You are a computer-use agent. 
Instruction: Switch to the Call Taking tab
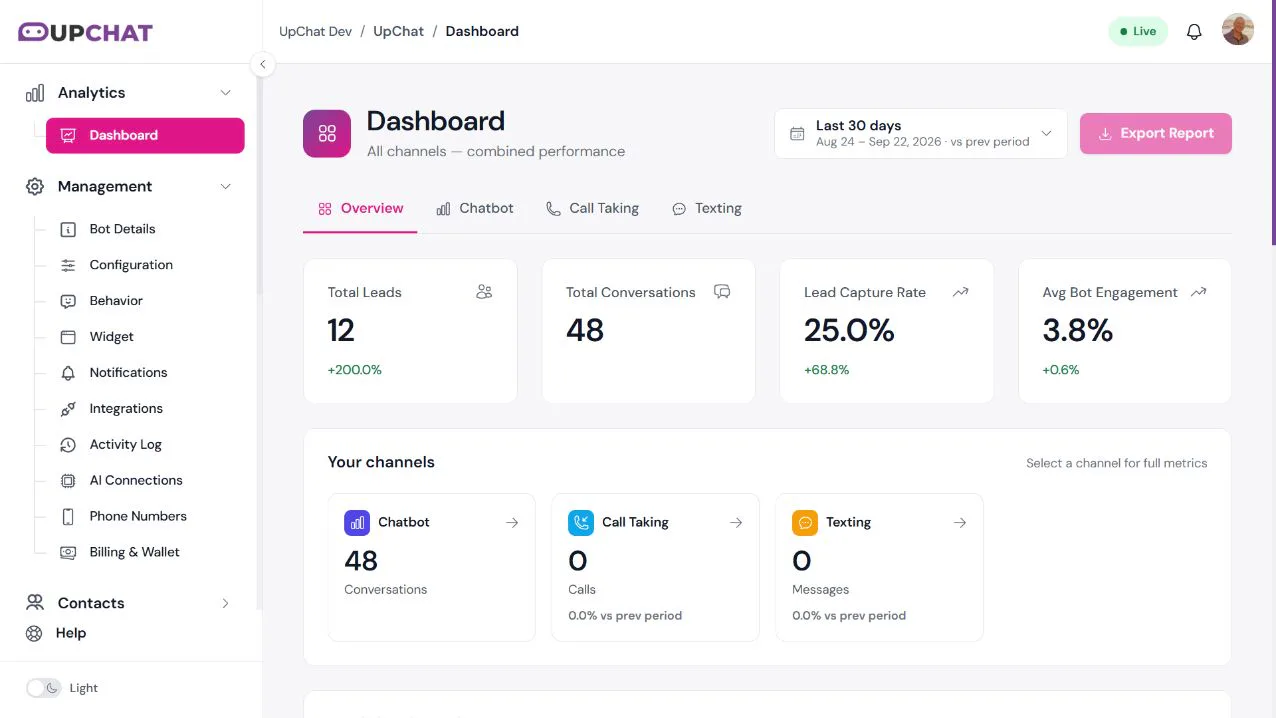(593, 209)
